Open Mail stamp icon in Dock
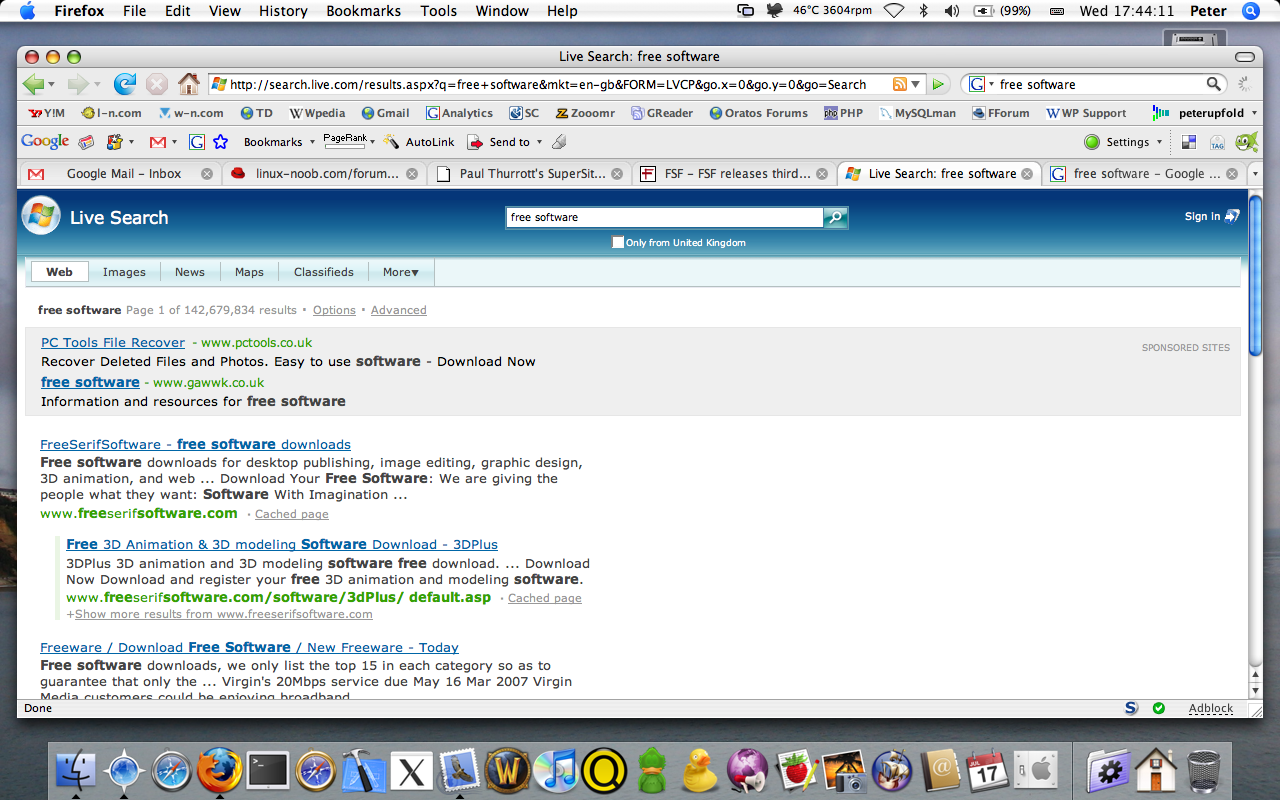This screenshot has height=800, width=1280. pos(460,771)
